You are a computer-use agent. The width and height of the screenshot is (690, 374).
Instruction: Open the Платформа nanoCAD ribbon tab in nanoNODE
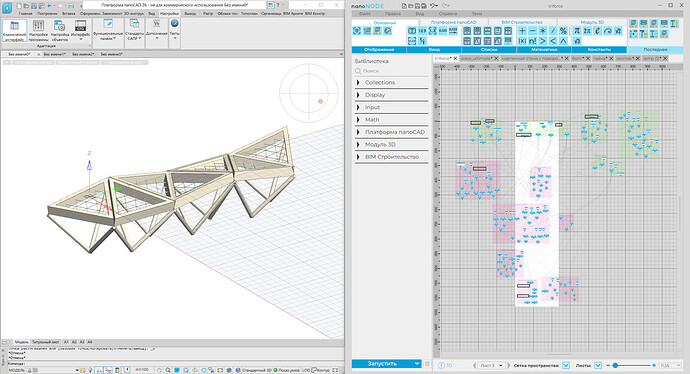[x=453, y=22]
